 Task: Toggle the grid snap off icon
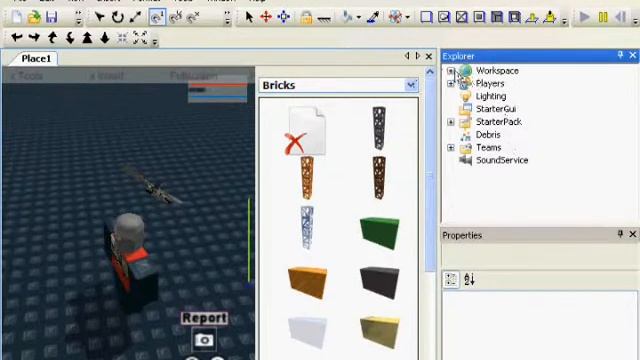(193, 17)
